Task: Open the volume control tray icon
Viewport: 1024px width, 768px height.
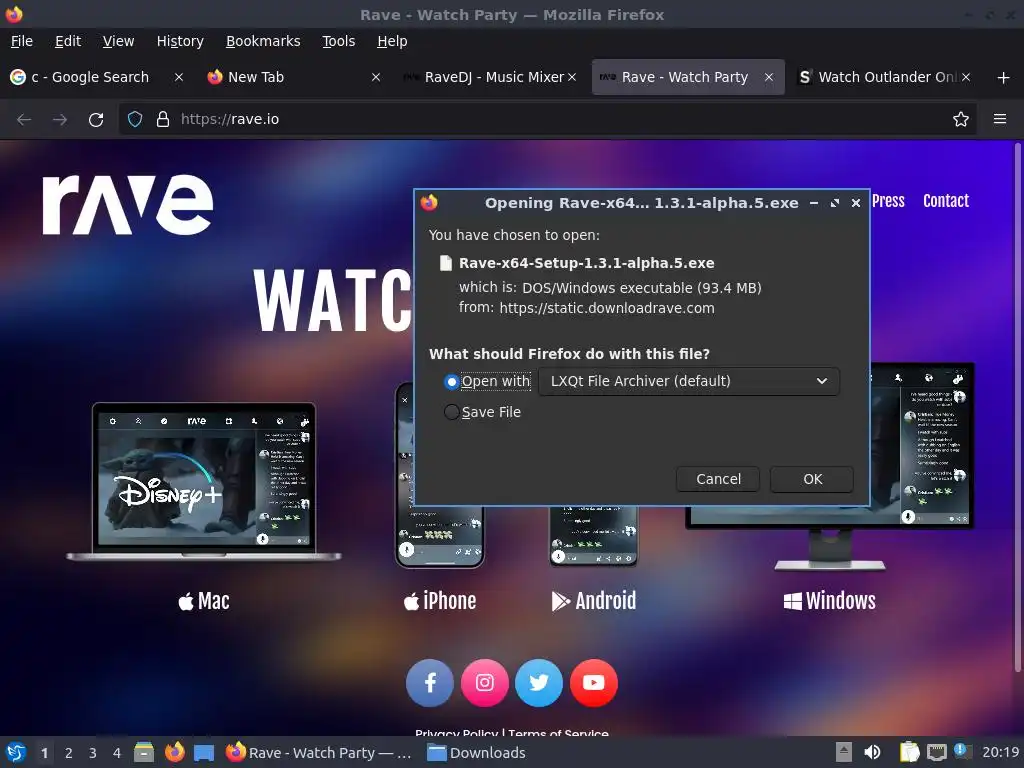Action: [x=872, y=753]
